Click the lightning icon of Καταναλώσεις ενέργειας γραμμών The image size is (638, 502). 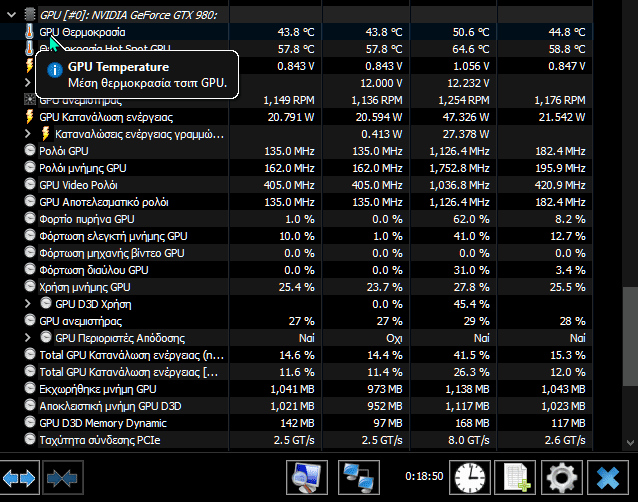coord(46,134)
